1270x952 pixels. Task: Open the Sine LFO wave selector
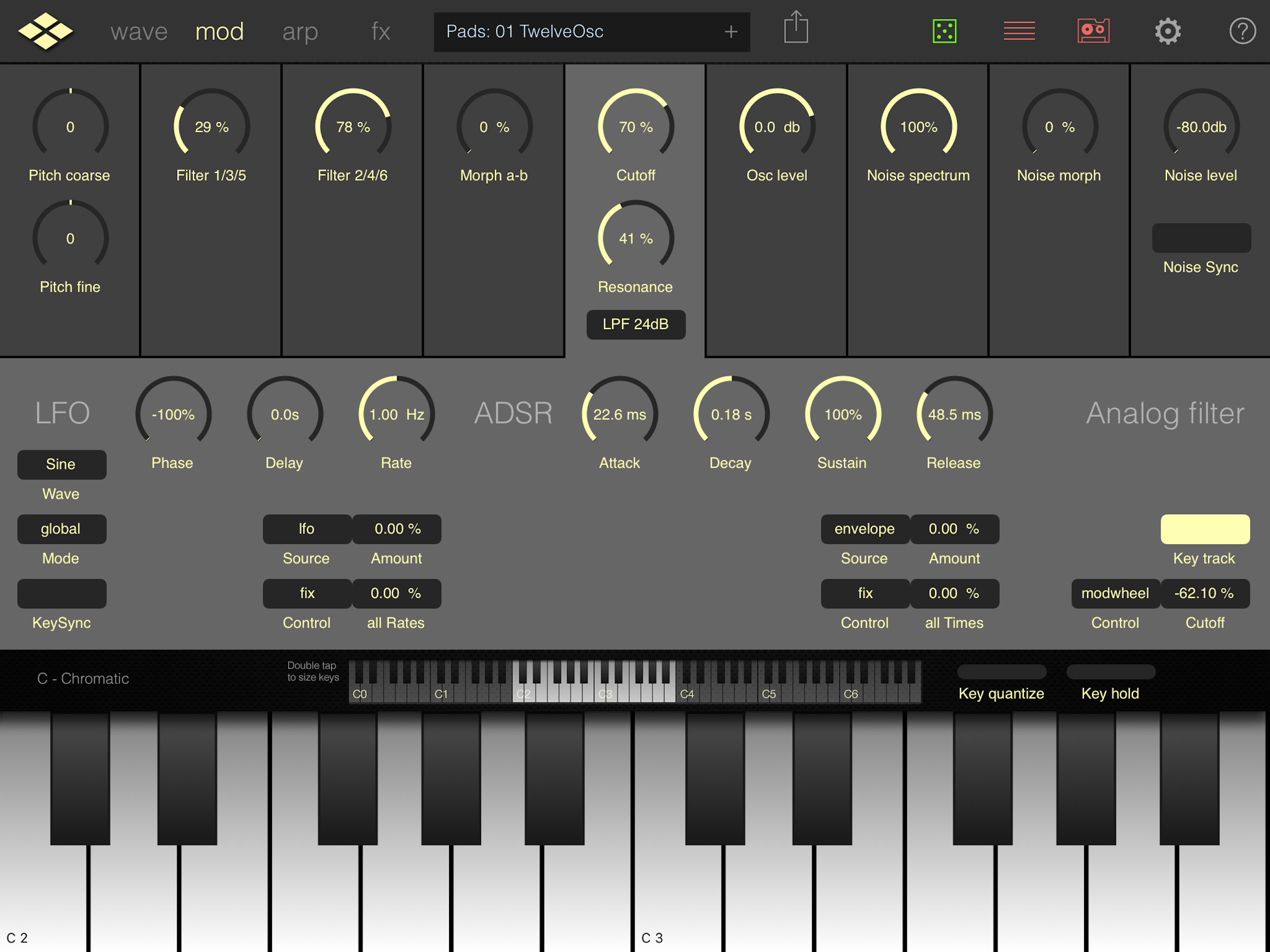point(61,464)
